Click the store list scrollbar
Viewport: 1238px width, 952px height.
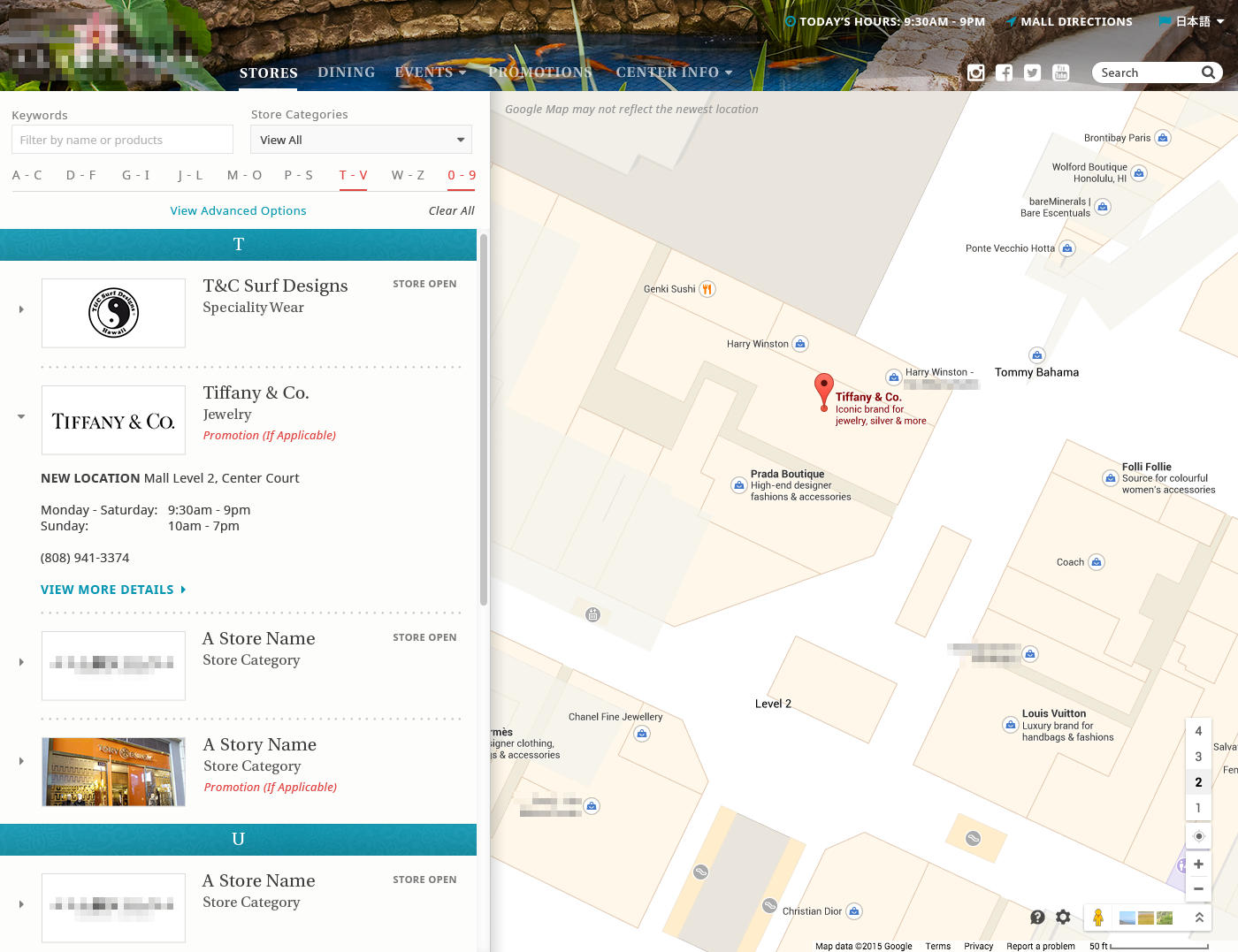tap(484, 420)
